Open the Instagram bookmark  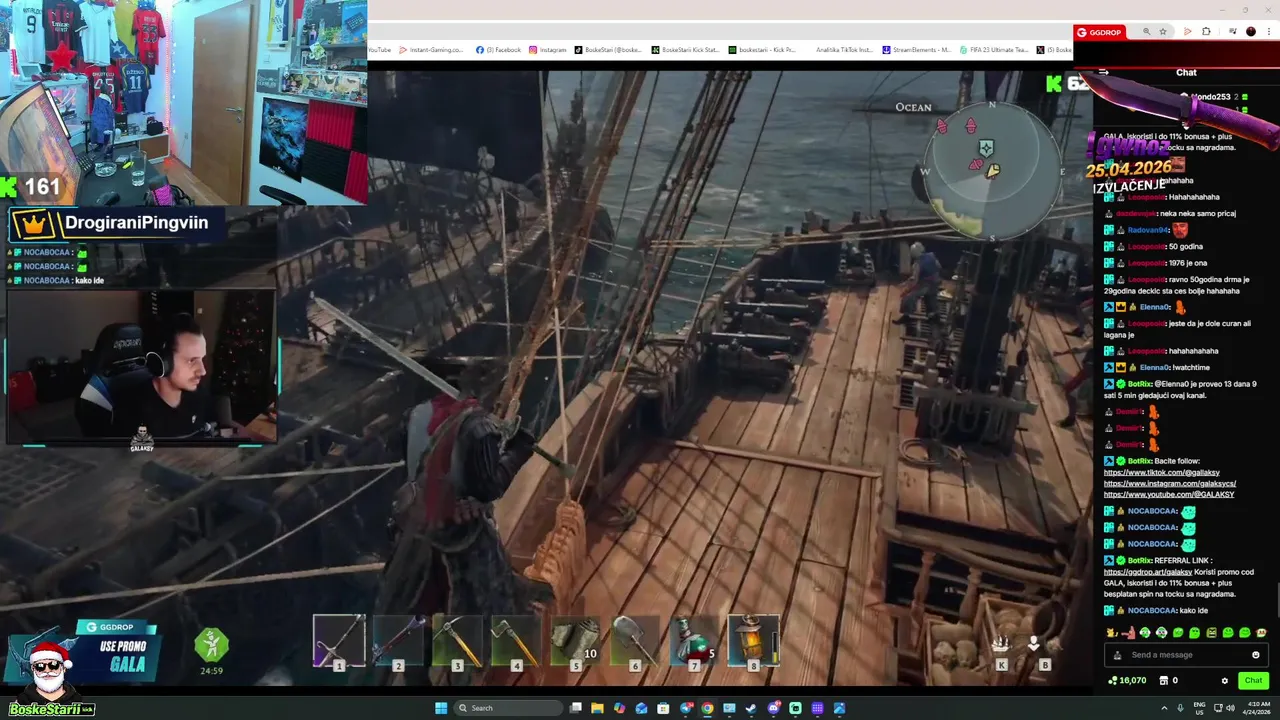[x=548, y=50]
